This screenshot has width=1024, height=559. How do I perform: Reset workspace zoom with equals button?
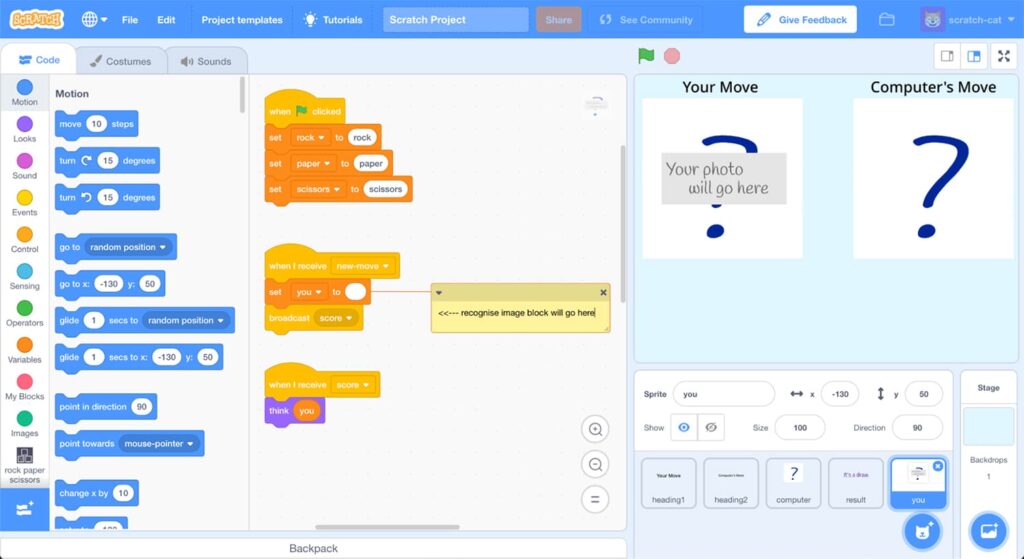(595, 500)
